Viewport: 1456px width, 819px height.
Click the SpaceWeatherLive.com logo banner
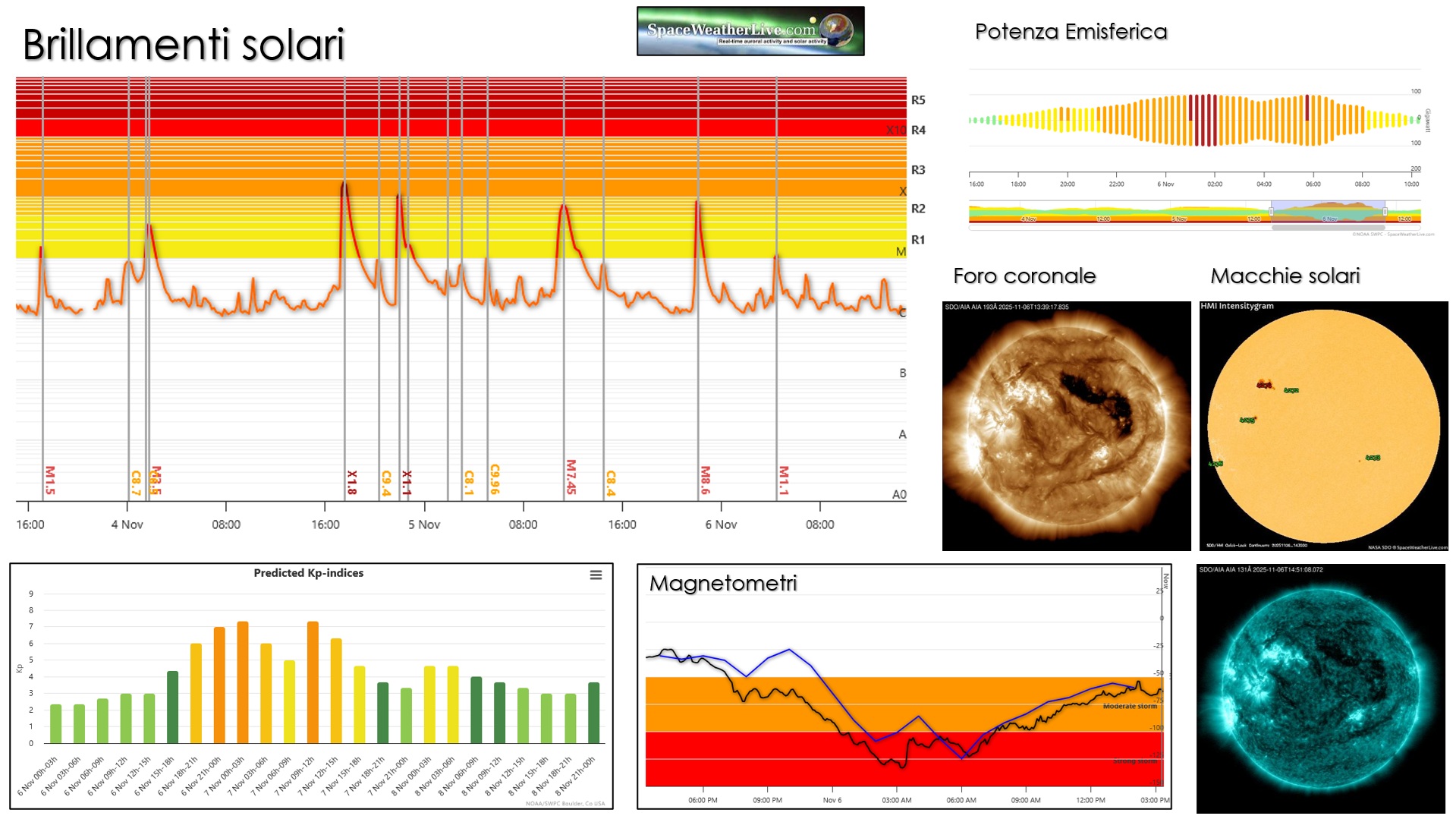tap(750, 31)
